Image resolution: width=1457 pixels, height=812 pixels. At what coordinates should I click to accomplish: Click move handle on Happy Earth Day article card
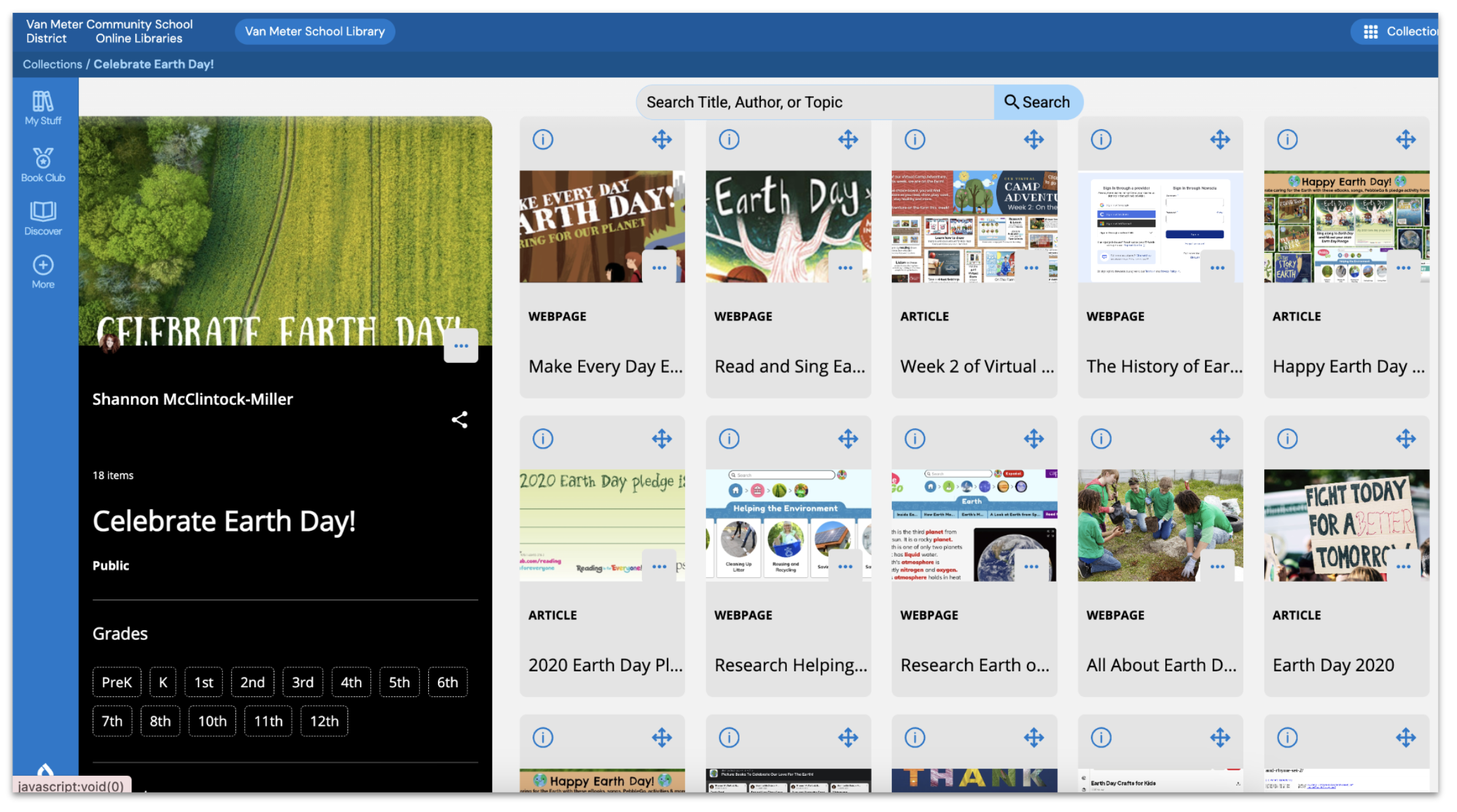tap(1406, 139)
